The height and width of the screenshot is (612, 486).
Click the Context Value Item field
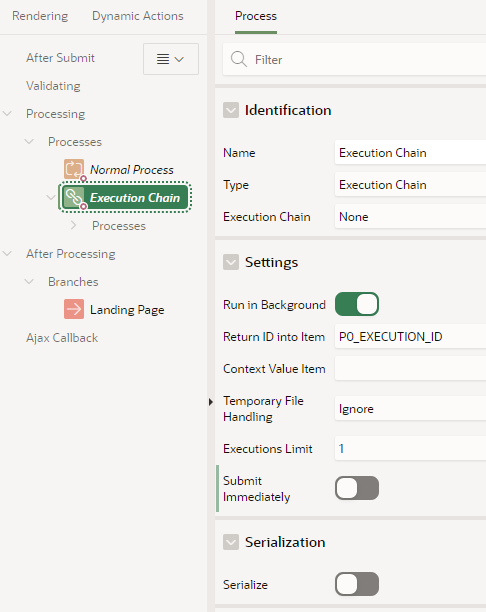tap(410, 368)
